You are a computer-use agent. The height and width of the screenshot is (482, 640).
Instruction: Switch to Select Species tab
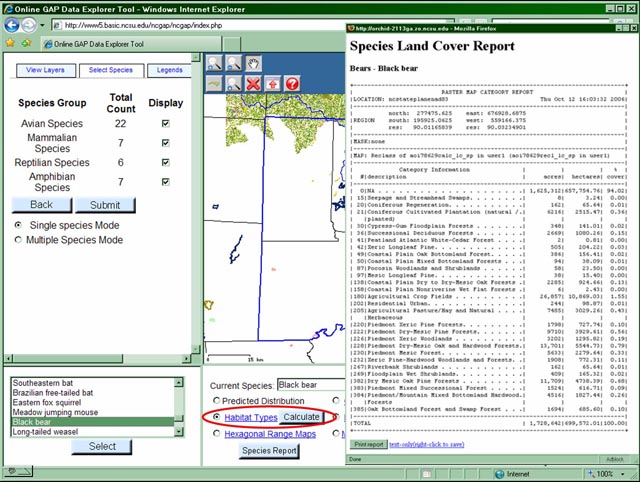coord(111,70)
